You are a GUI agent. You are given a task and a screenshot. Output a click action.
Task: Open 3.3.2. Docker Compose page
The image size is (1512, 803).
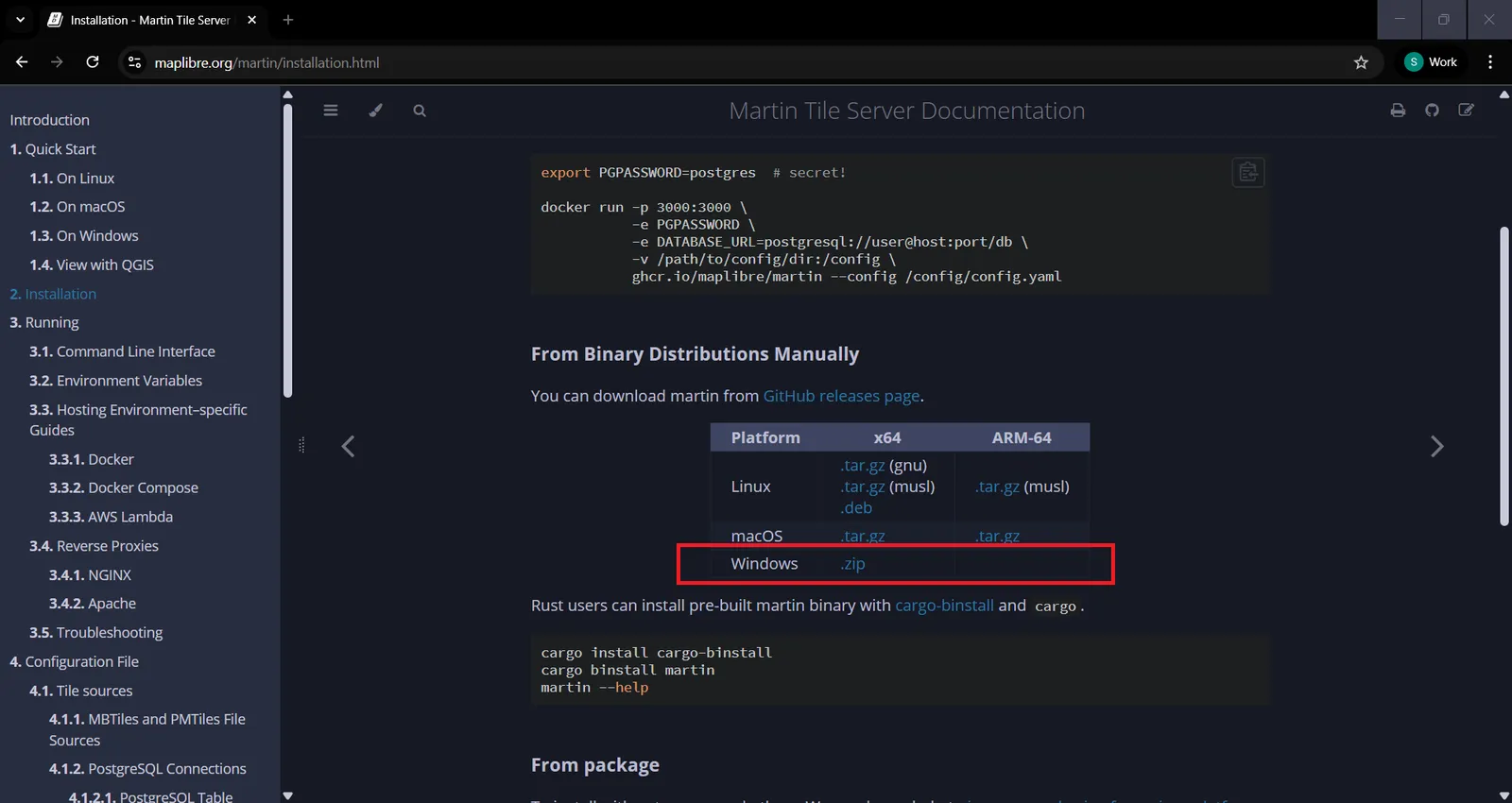124,487
